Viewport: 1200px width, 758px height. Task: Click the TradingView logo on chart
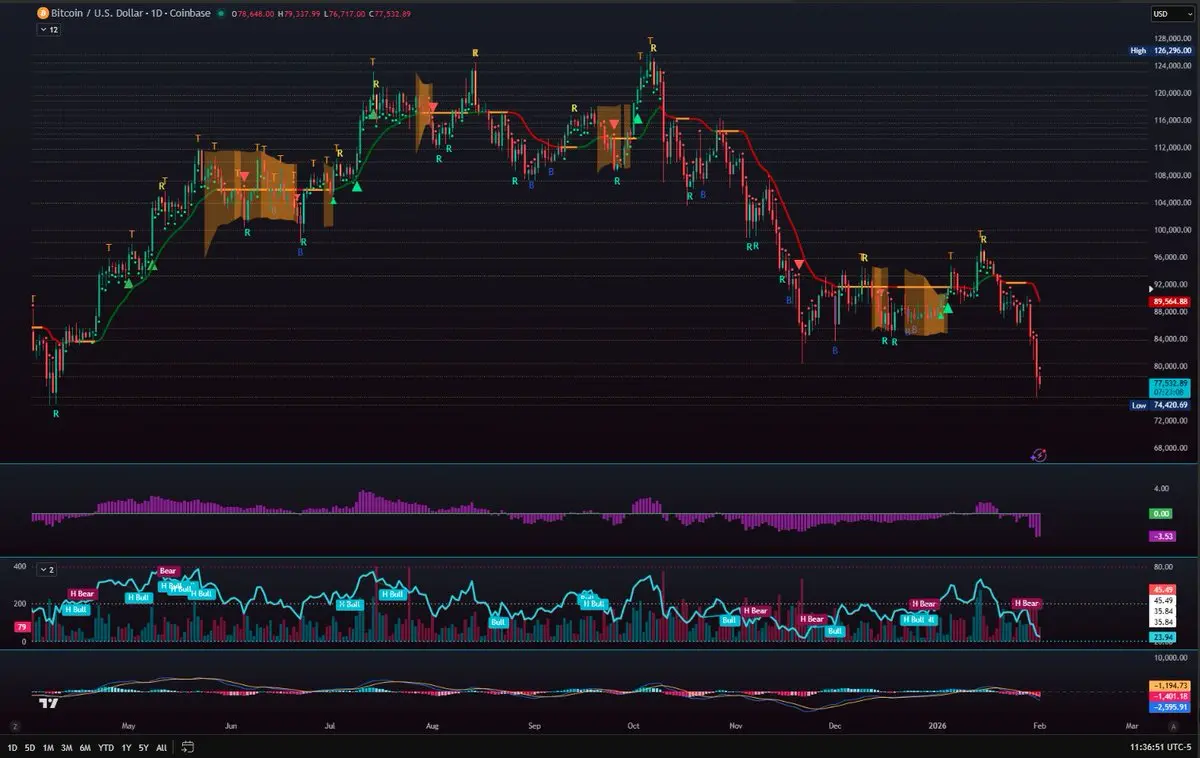(x=48, y=703)
